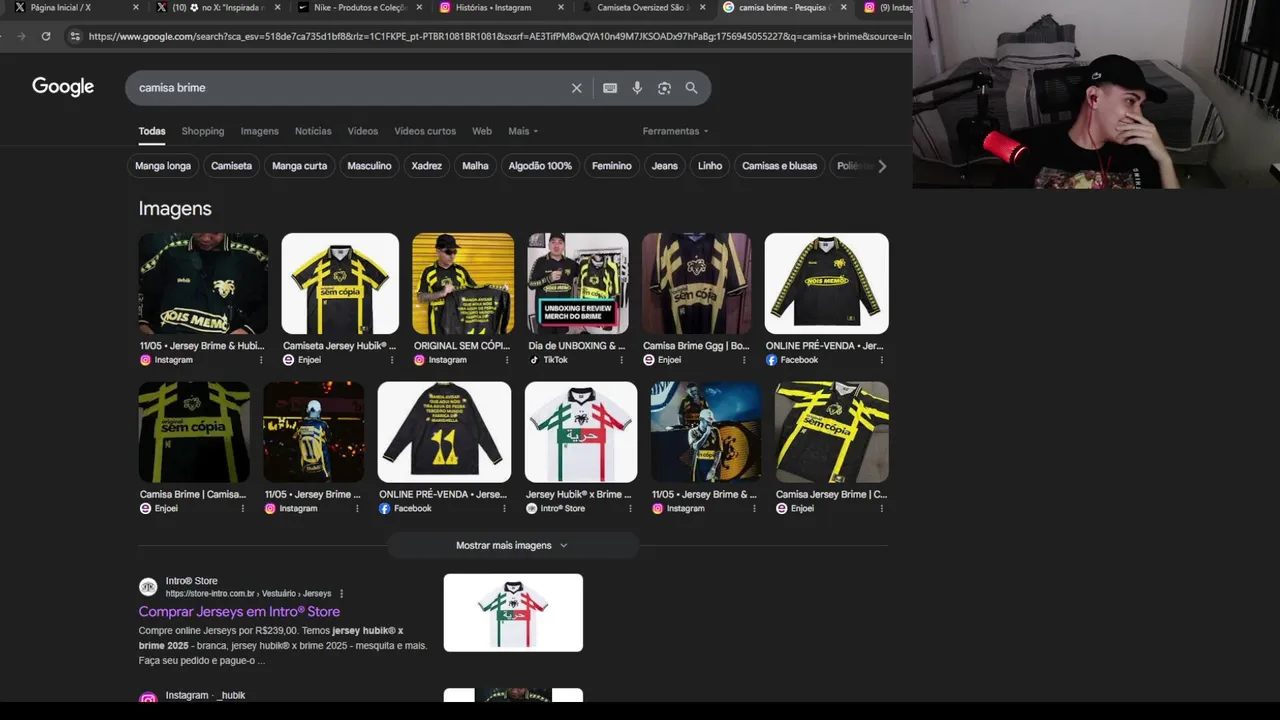1280x720 pixels.
Task: Open the UNBOXING E REVIEW TikTok thumbnail
Action: [x=578, y=284]
